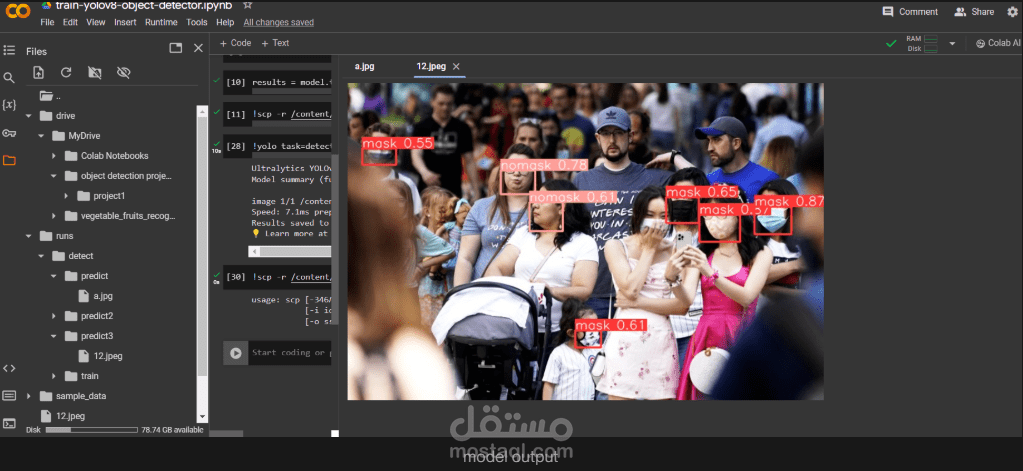This screenshot has width=1023, height=471.
Task: Click the RAM Disk usage bars
Action: (922, 44)
